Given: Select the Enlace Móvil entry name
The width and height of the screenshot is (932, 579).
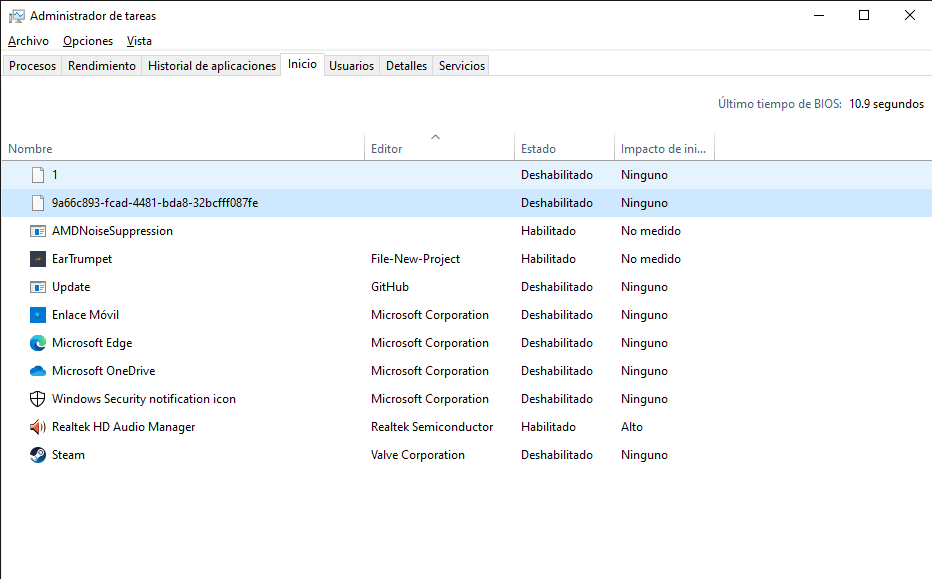Looking at the screenshot, I should tap(86, 314).
